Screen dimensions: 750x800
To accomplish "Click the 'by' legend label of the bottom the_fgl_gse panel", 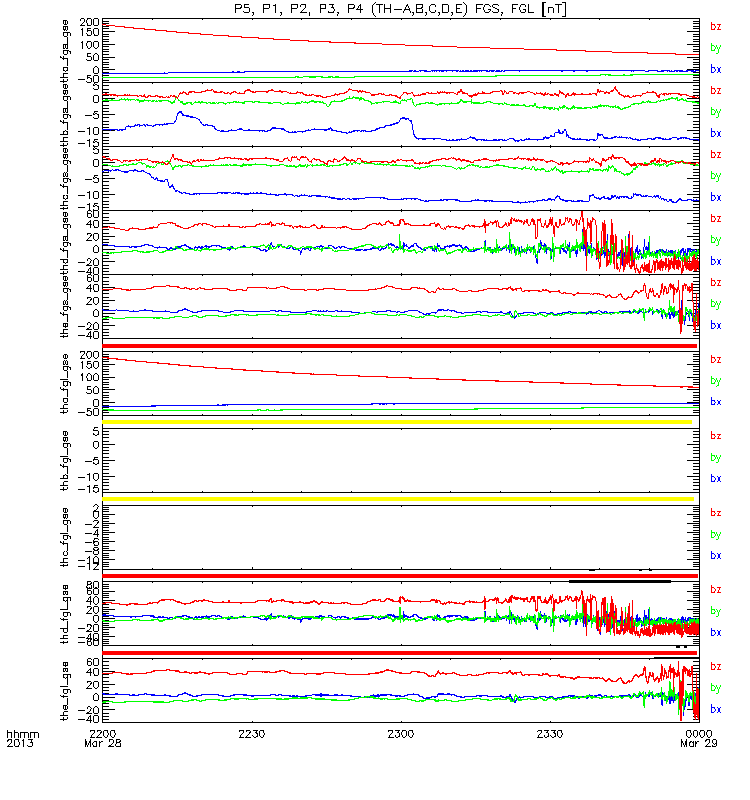I will (x=715, y=688).
